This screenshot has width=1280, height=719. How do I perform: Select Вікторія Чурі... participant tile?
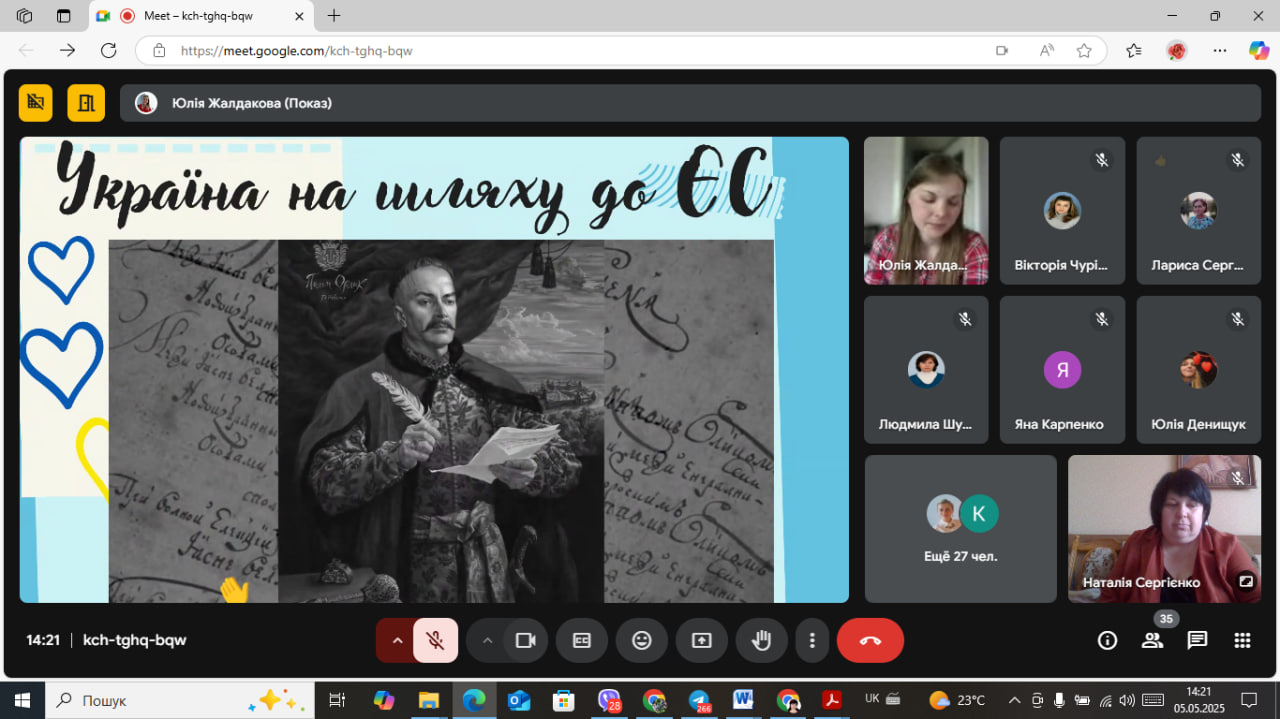(x=1062, y=211)
